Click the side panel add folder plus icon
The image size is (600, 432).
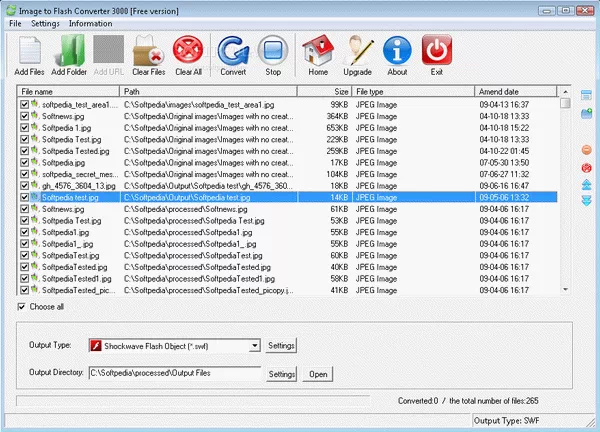pyautogui.click(x=586, y=113)
